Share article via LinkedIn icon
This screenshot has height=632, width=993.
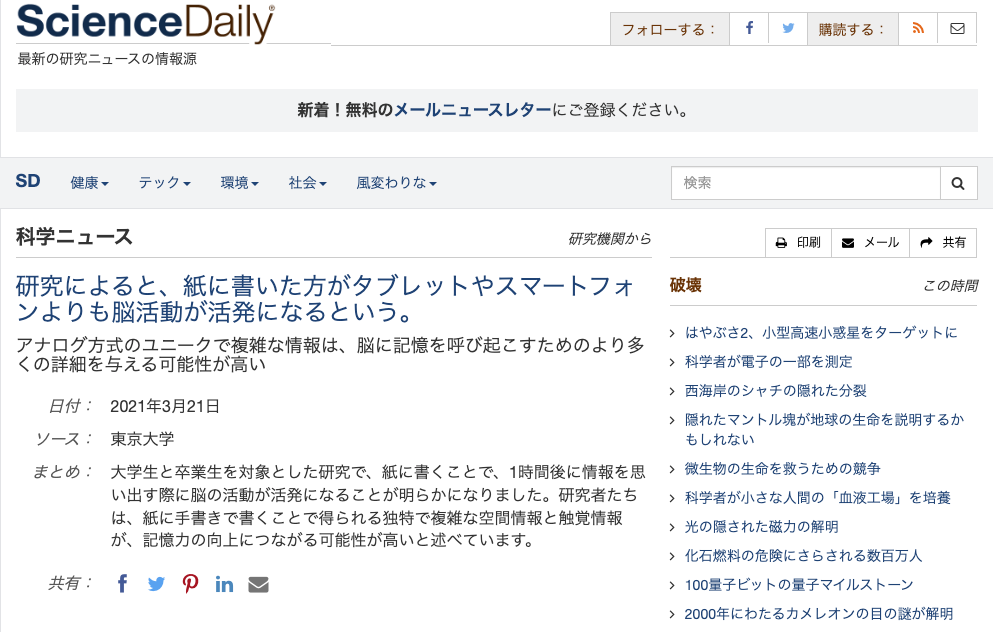click(x=224, y=584)
